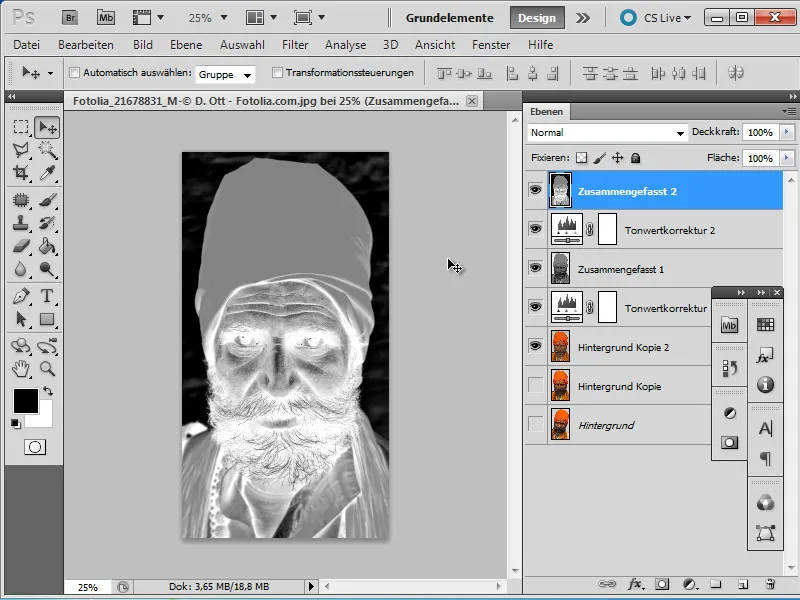Hide the Zusammengefasst 2 layer
Viewport: 800px width, 600px height.
(x=535, y=190)
